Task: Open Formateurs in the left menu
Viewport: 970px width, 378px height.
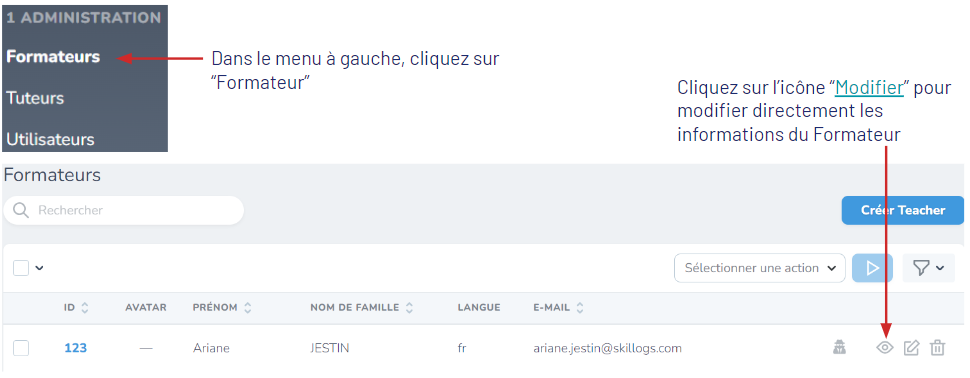Action: click(x=53, y=57)
